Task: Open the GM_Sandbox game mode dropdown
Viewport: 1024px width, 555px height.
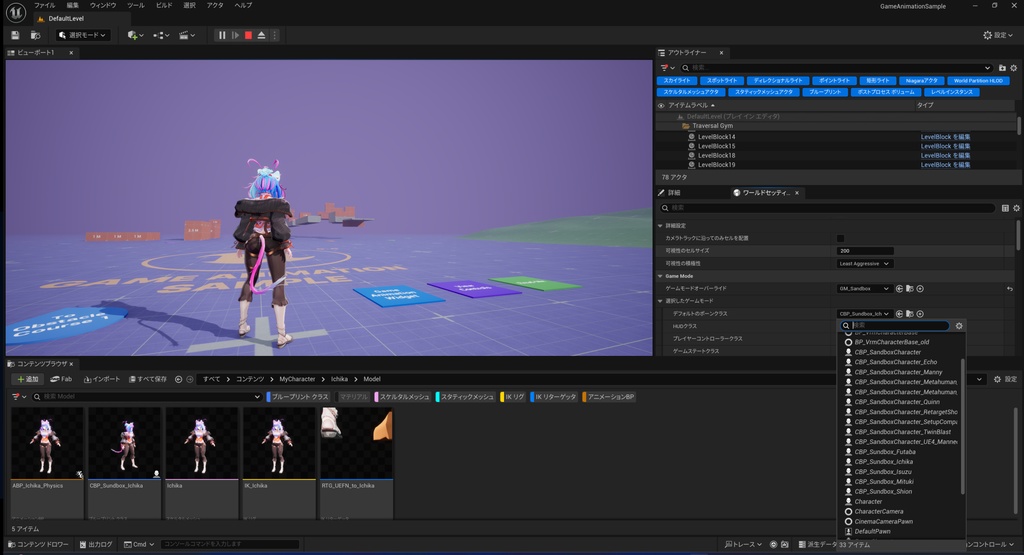Action: tap(865, 289)
